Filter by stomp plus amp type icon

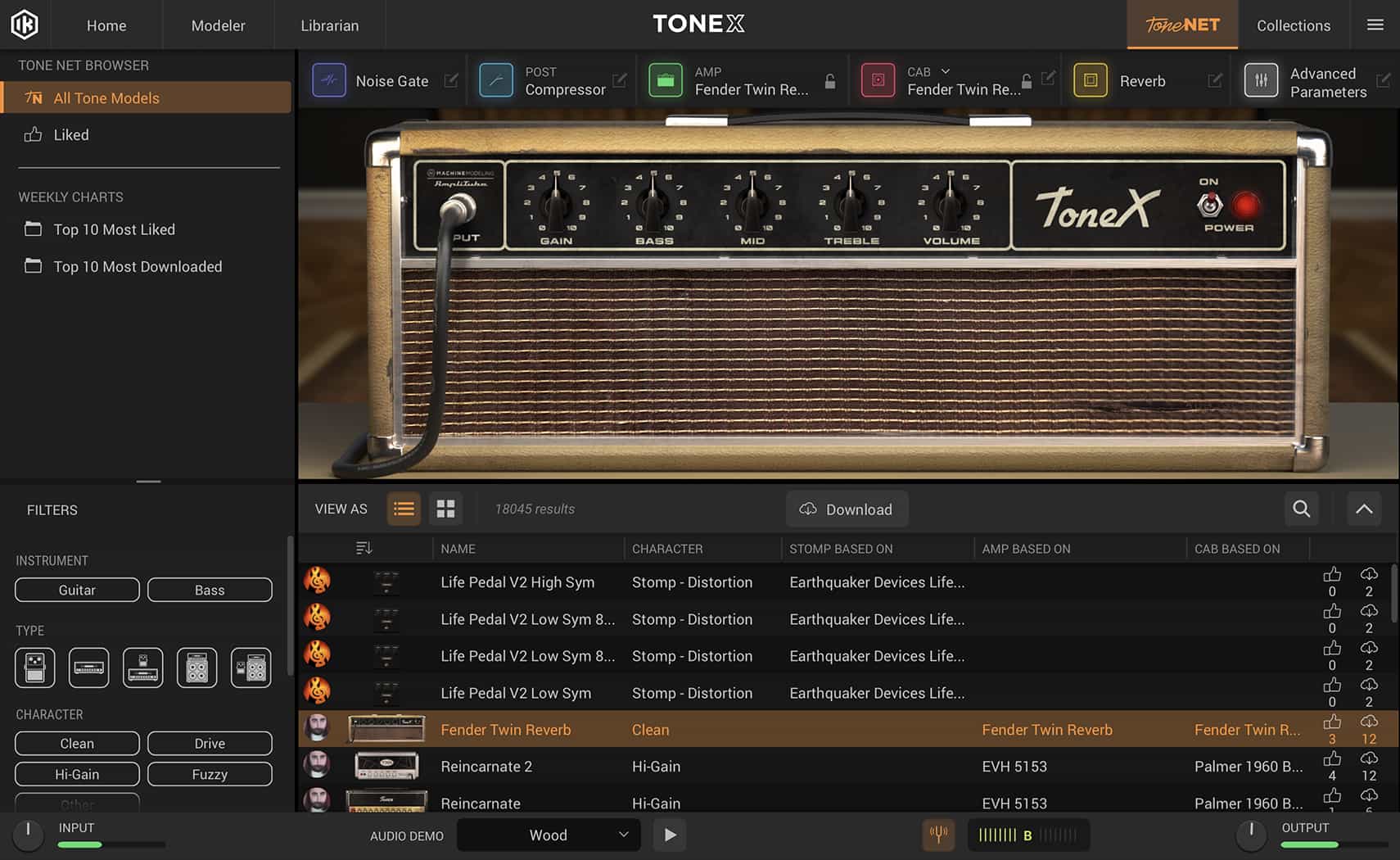tap(142, 668)
